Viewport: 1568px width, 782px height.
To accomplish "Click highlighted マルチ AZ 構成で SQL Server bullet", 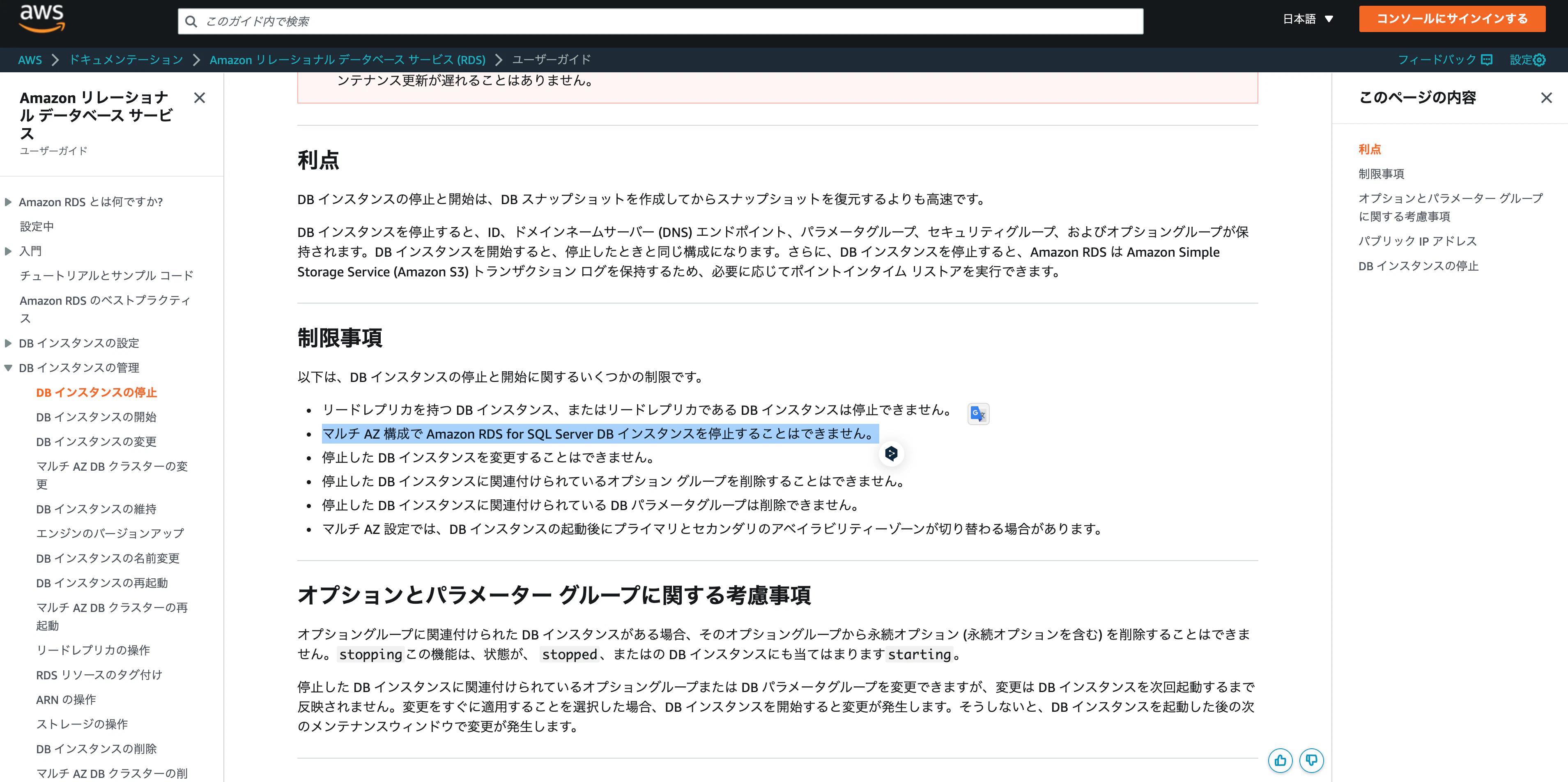I will [600, 434].
